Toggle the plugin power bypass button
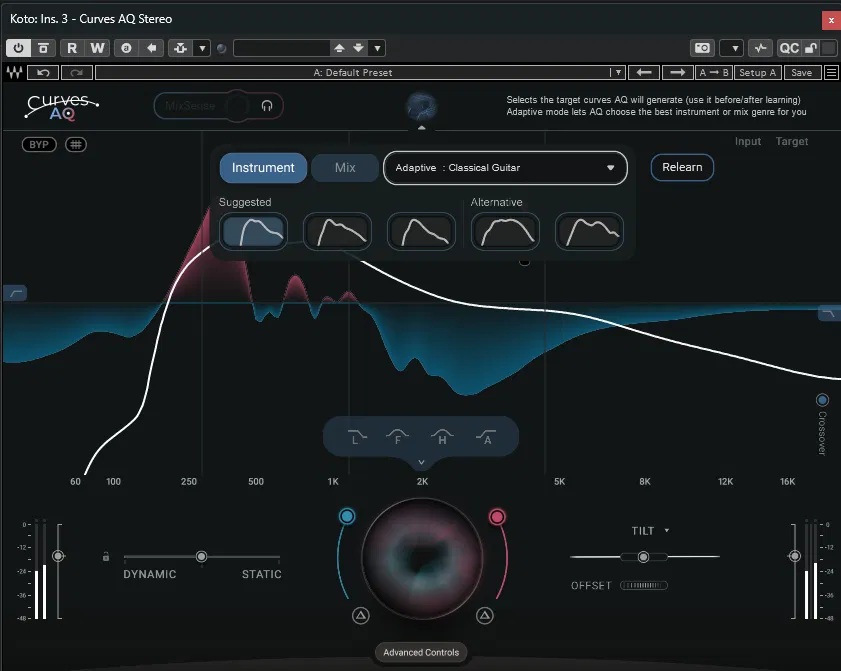841x671 pixels. click(18, 48)
